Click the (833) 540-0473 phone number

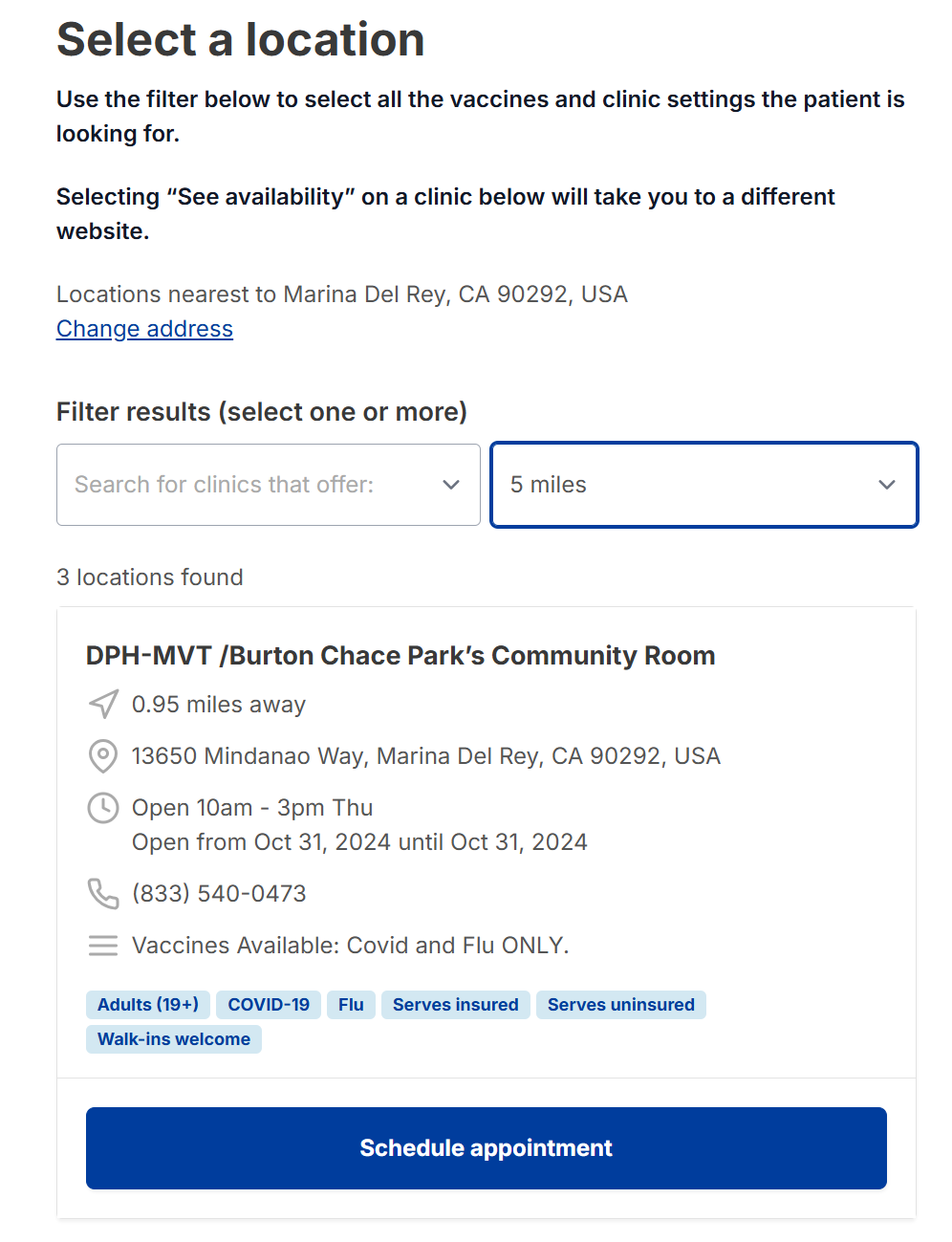coord(219,894)
